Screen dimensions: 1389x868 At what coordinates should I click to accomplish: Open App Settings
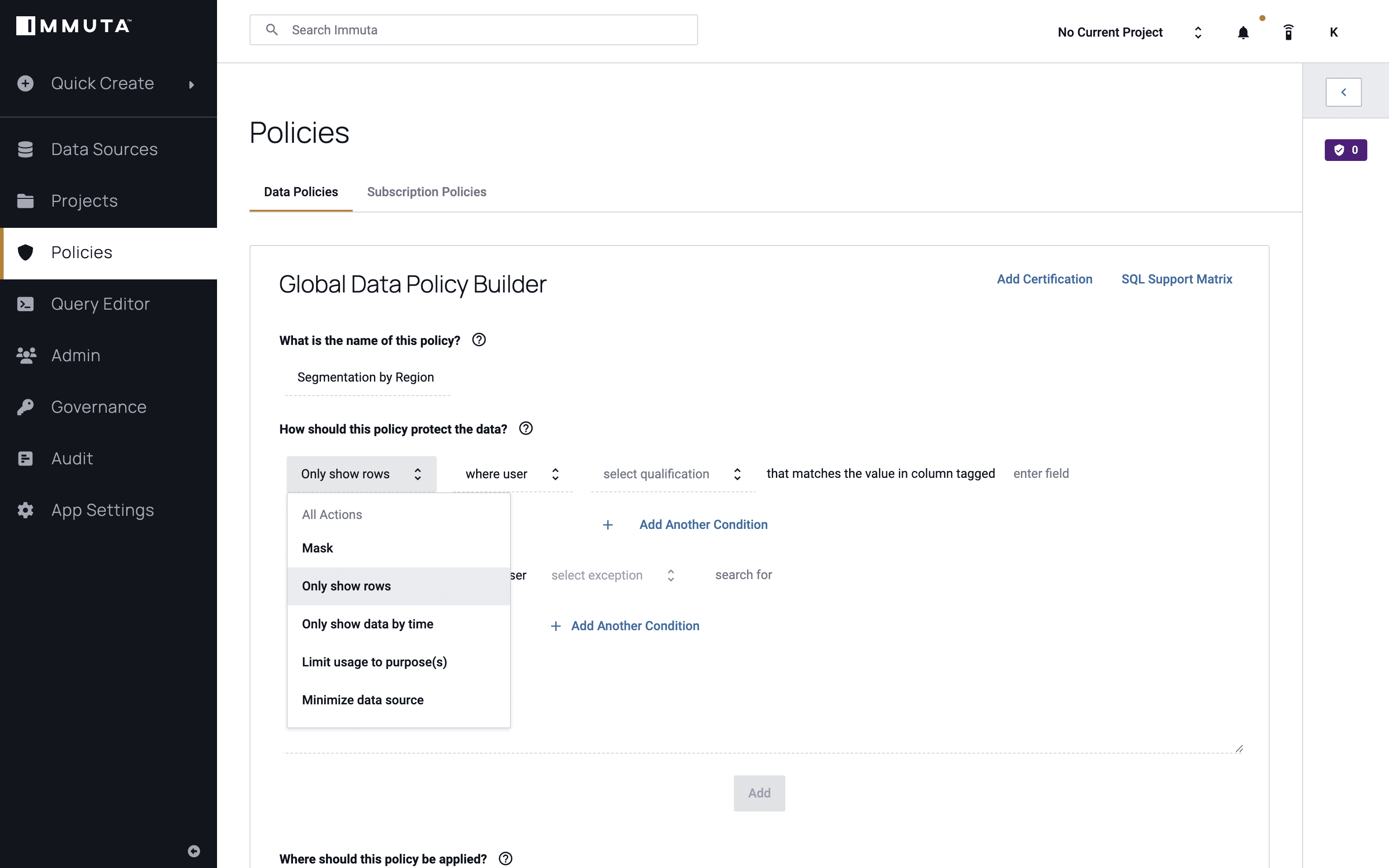pos(109,510)
